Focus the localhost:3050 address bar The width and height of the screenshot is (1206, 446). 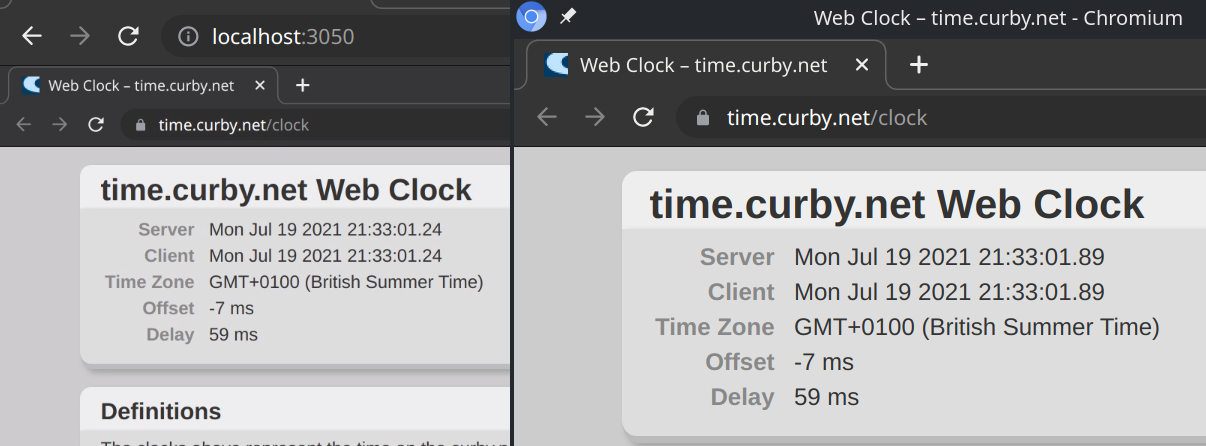coord(335,37)
